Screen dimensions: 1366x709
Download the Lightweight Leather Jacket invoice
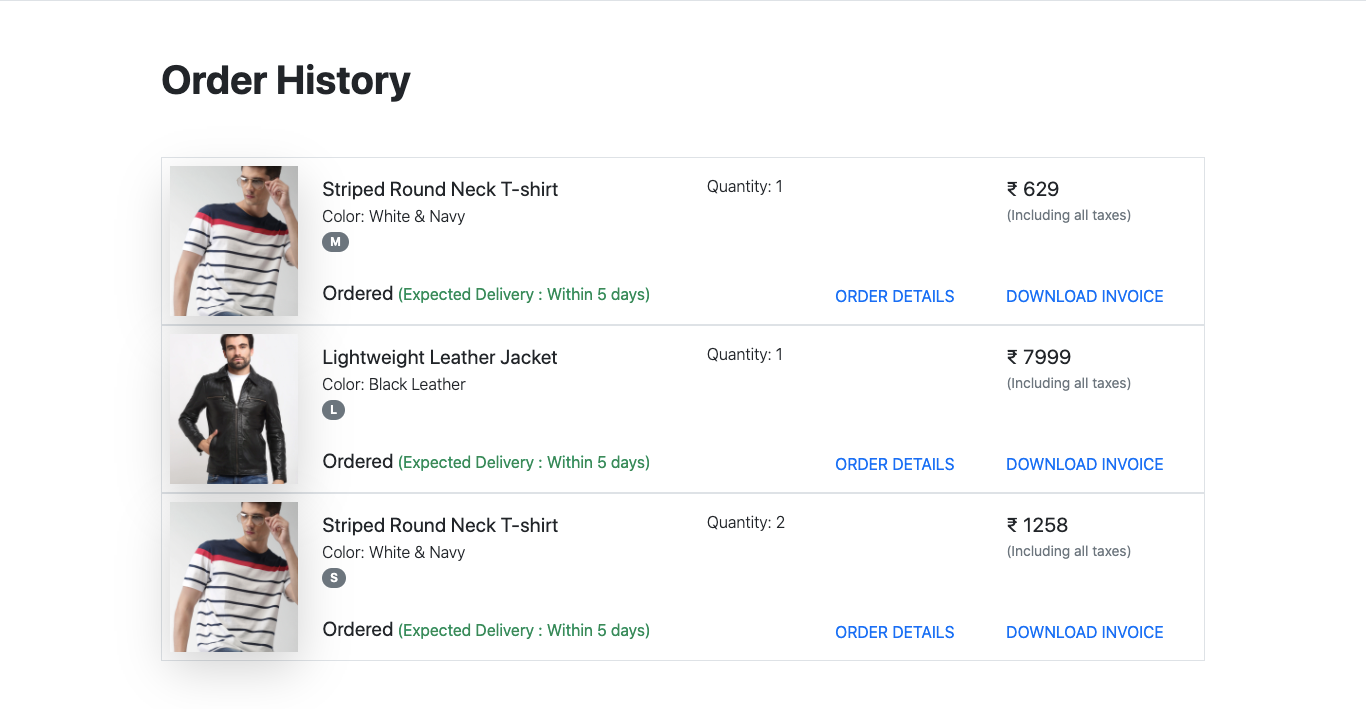point(1084,464)
